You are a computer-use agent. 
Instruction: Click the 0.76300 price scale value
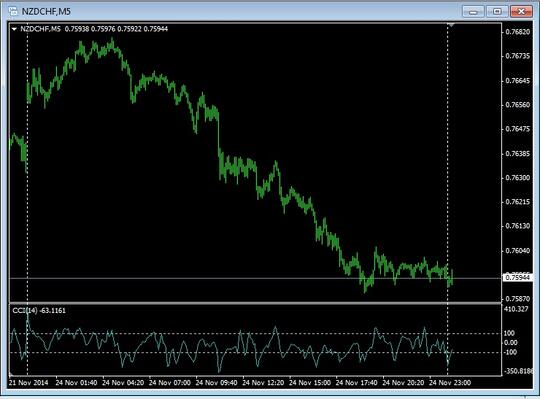[x=518, y=178]
